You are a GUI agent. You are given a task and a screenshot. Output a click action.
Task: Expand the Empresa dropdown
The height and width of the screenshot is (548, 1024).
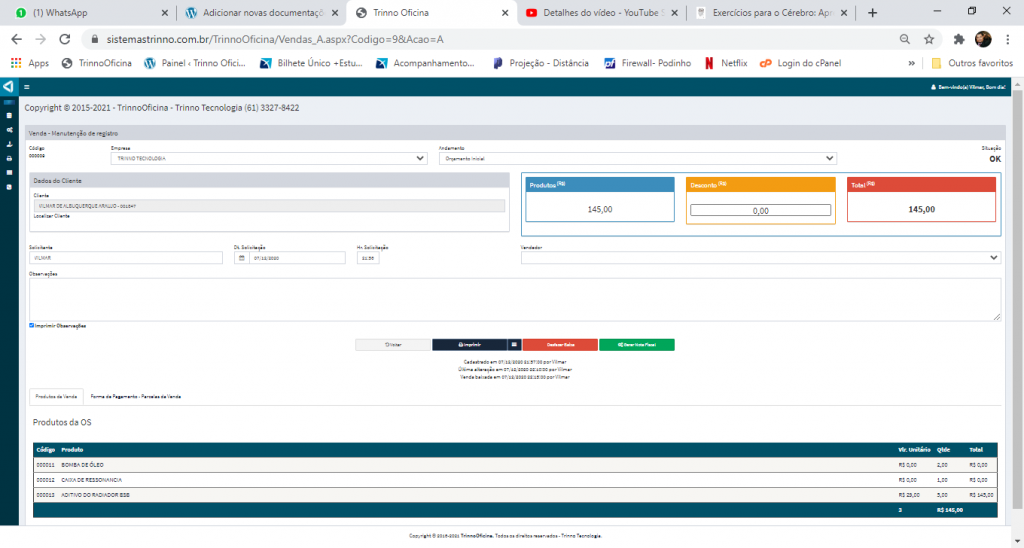(x=269, y=158)
